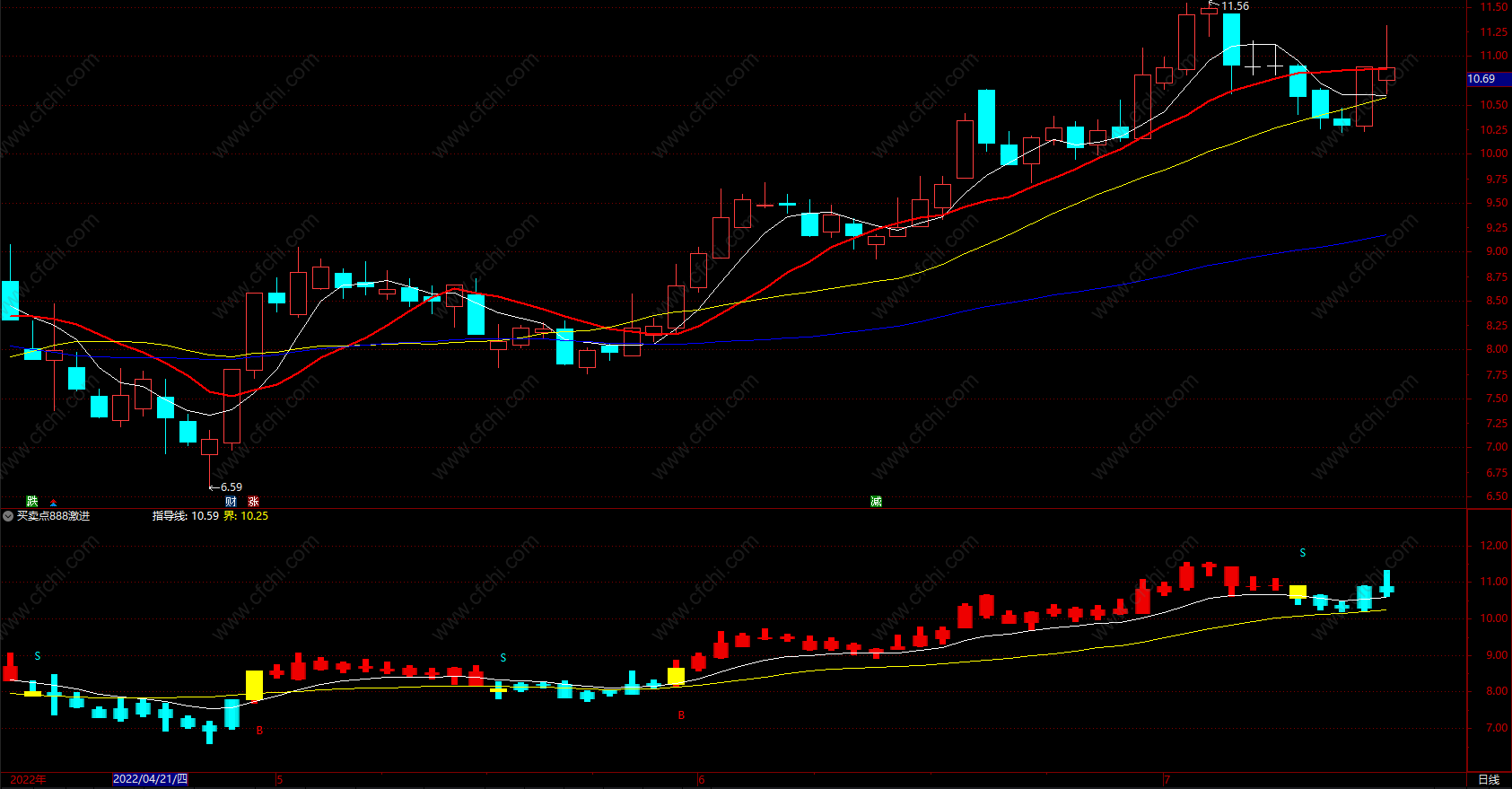Click the yellow 界: 10.25 value label

(246, 516)
